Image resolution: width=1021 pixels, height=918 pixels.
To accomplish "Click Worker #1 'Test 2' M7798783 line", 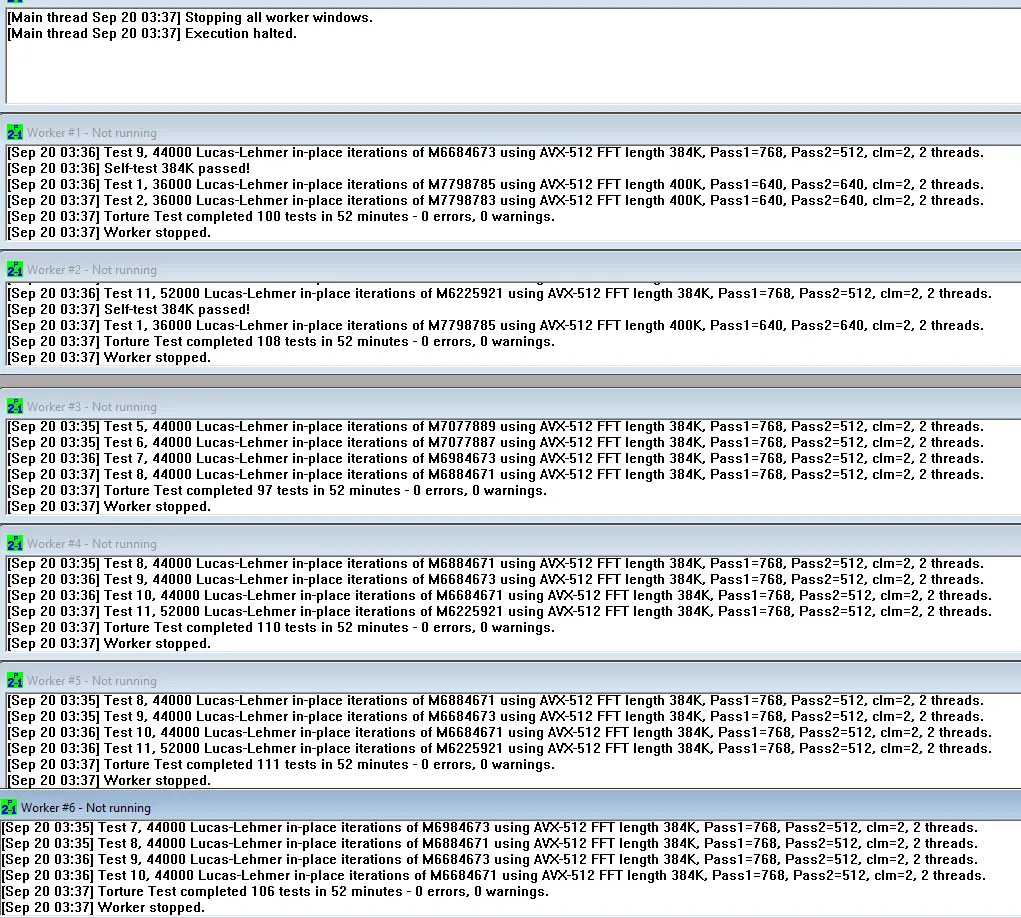I will (496, 200).
